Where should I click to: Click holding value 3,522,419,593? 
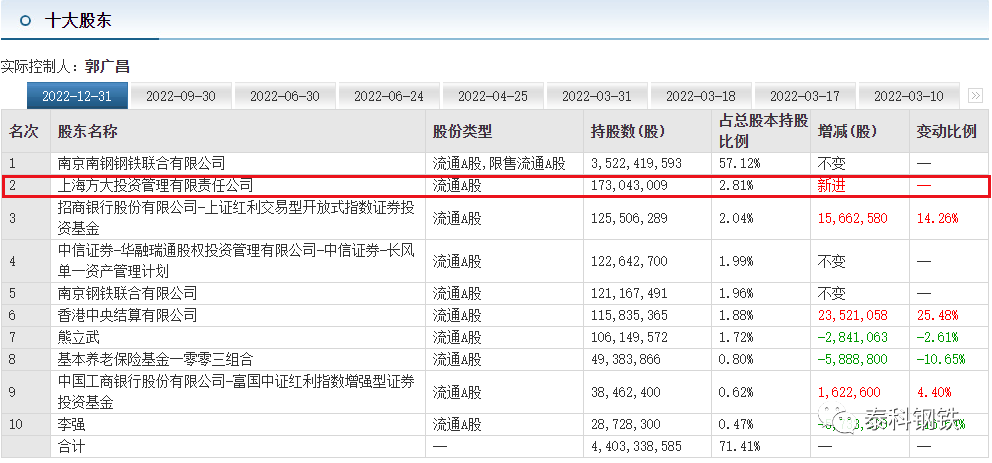click(x=636, y=163)
